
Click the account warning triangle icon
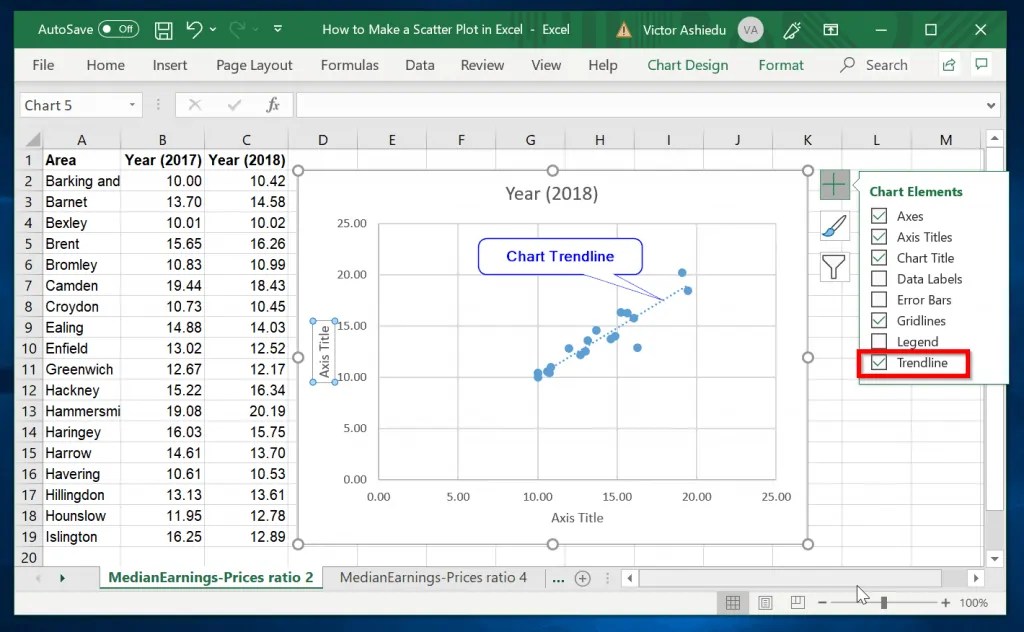[x=624, y=30]
